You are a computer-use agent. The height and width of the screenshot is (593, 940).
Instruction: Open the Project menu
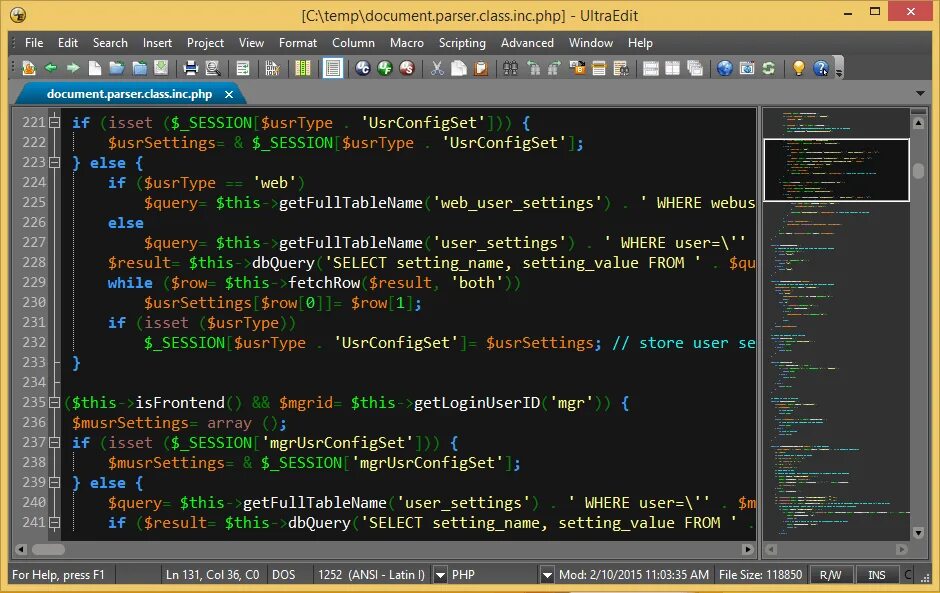(x=205, y=43)
